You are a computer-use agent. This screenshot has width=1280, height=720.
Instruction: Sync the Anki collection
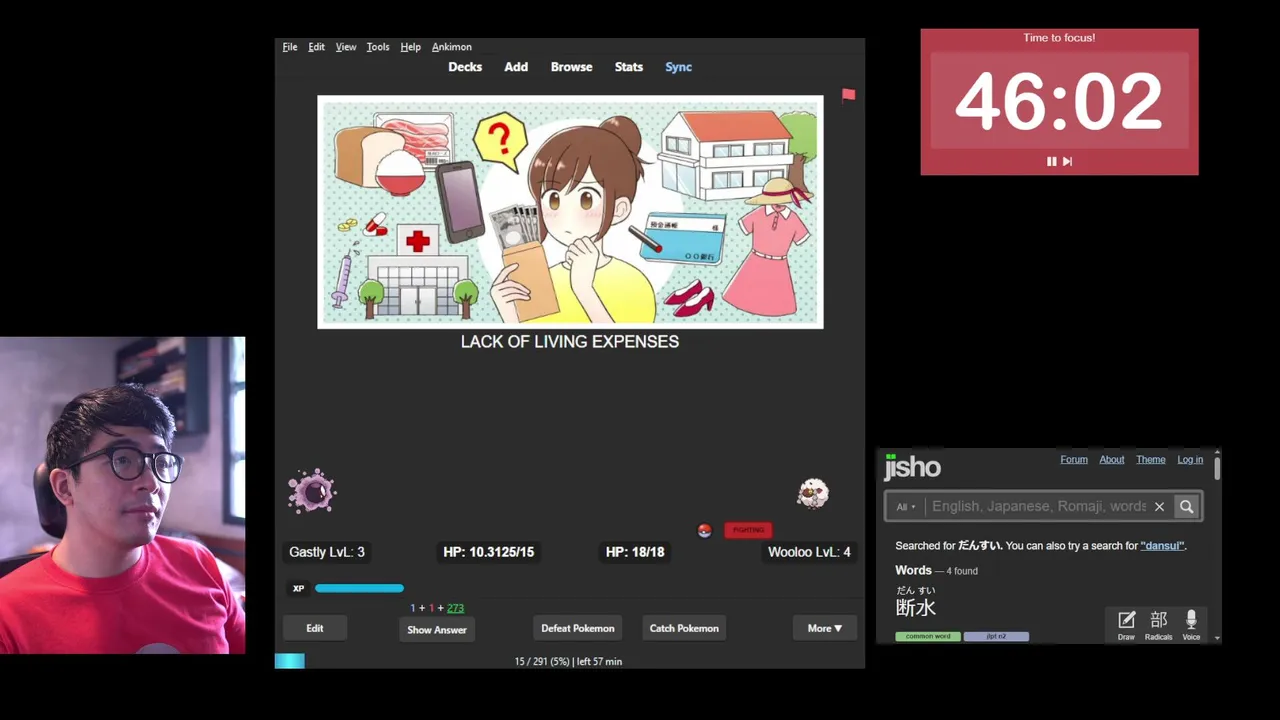[678, 67]
